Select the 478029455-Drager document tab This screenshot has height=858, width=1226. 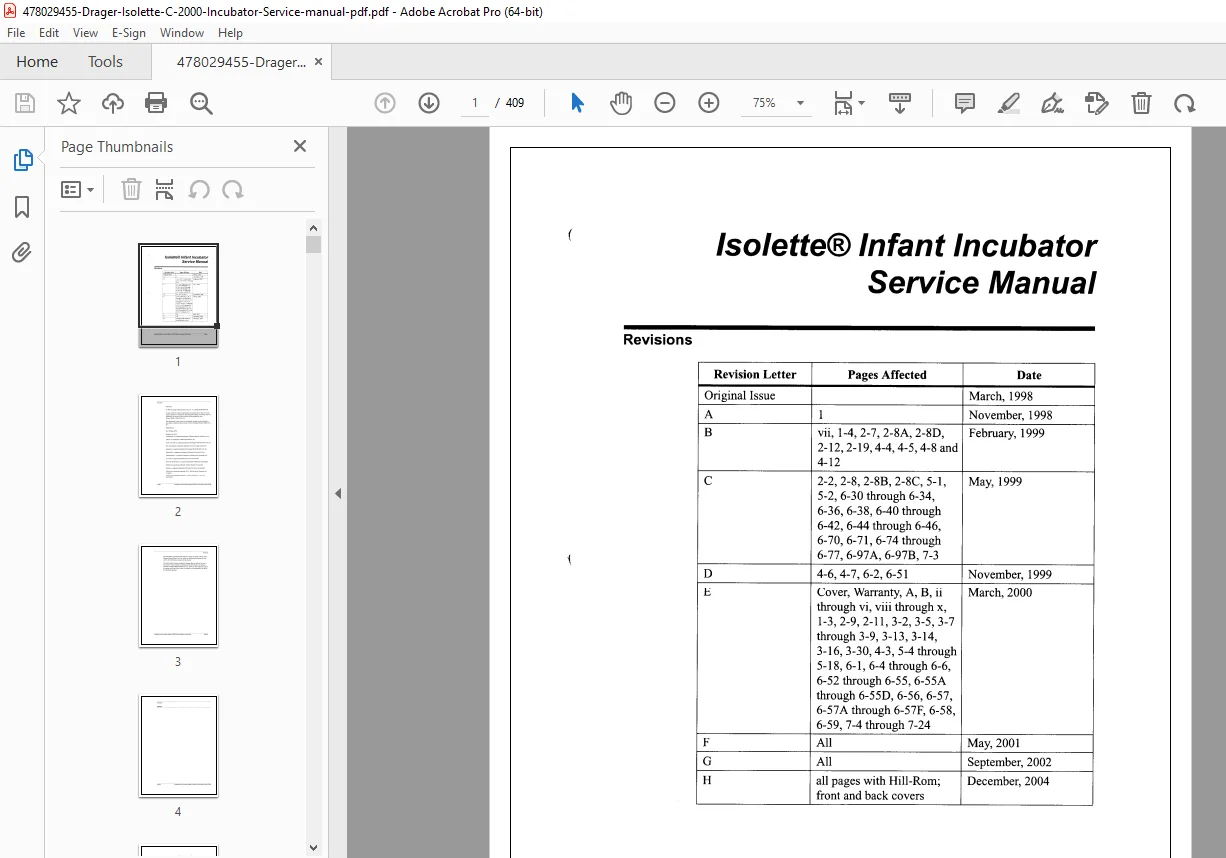click(x=241, y=61)
